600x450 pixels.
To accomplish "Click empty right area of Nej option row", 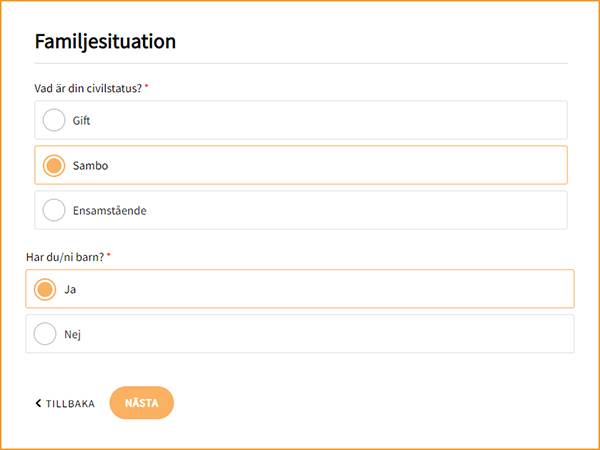I will coord(400,334).
